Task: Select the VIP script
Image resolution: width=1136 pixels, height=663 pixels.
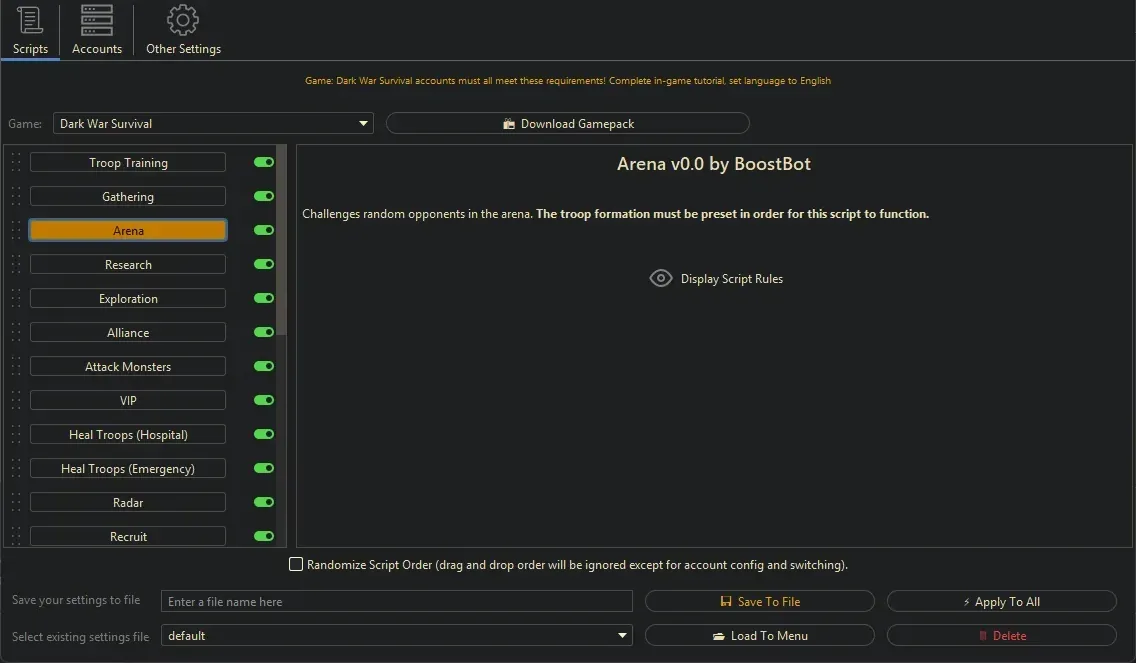Action: point(128,401)
